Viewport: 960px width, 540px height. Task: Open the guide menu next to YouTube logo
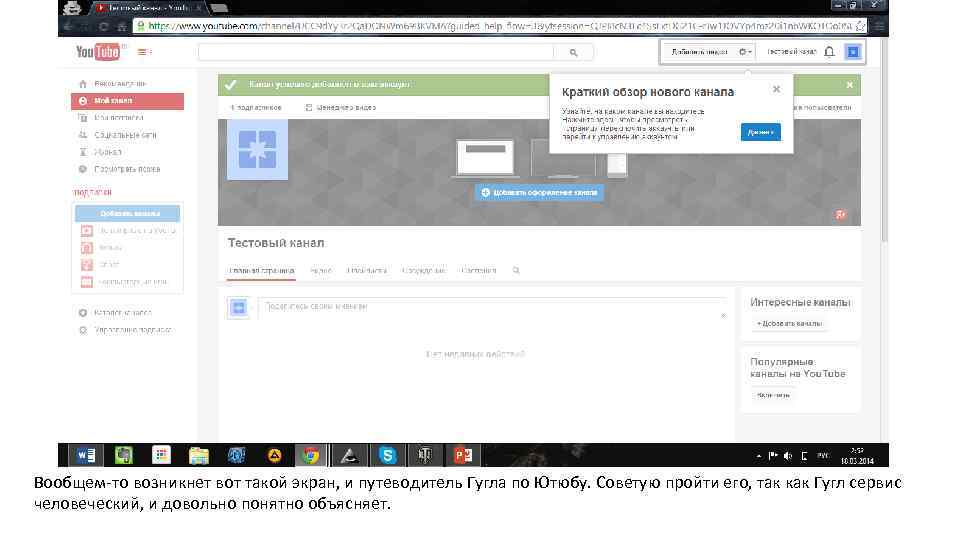coord(144,52)
